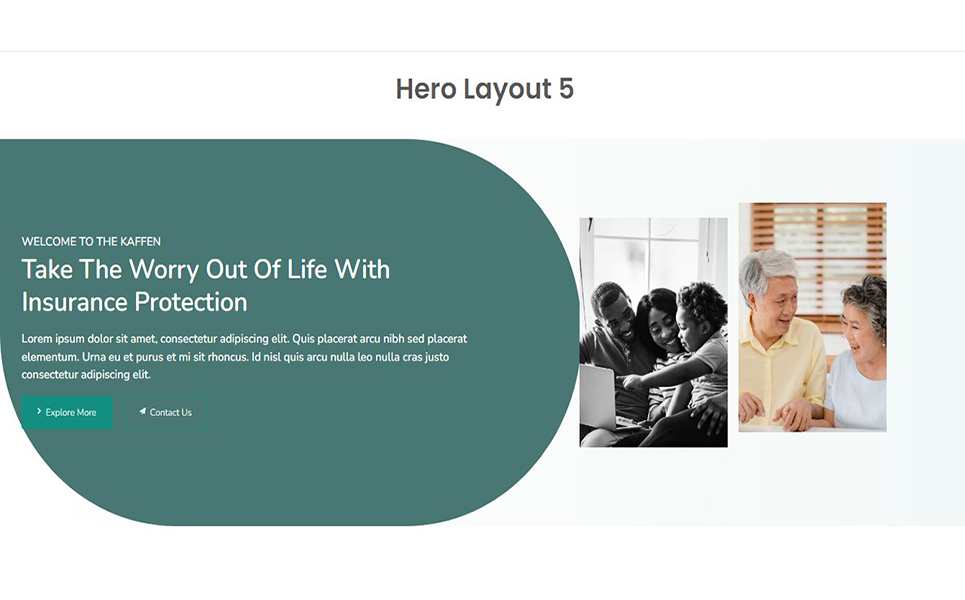The image size is (965, 600).
Task: Click the 'Take The Worry Out' headline line
Action: point(206,269)
